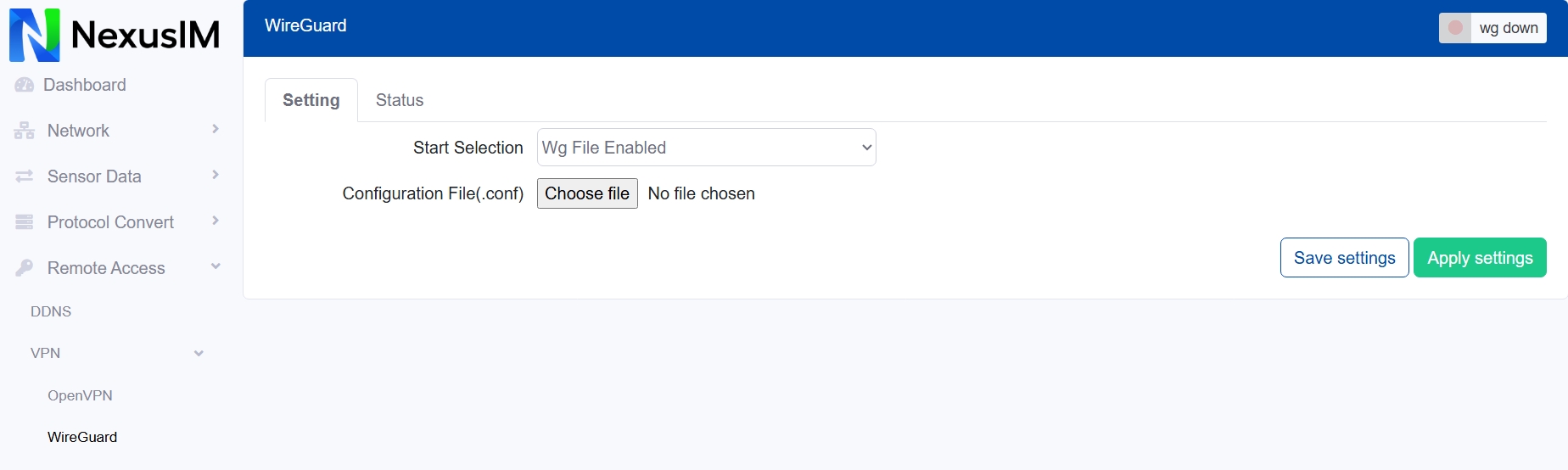Click the wg down status label
This screenshot has width=1568, height=470.
pos(1509,28)
